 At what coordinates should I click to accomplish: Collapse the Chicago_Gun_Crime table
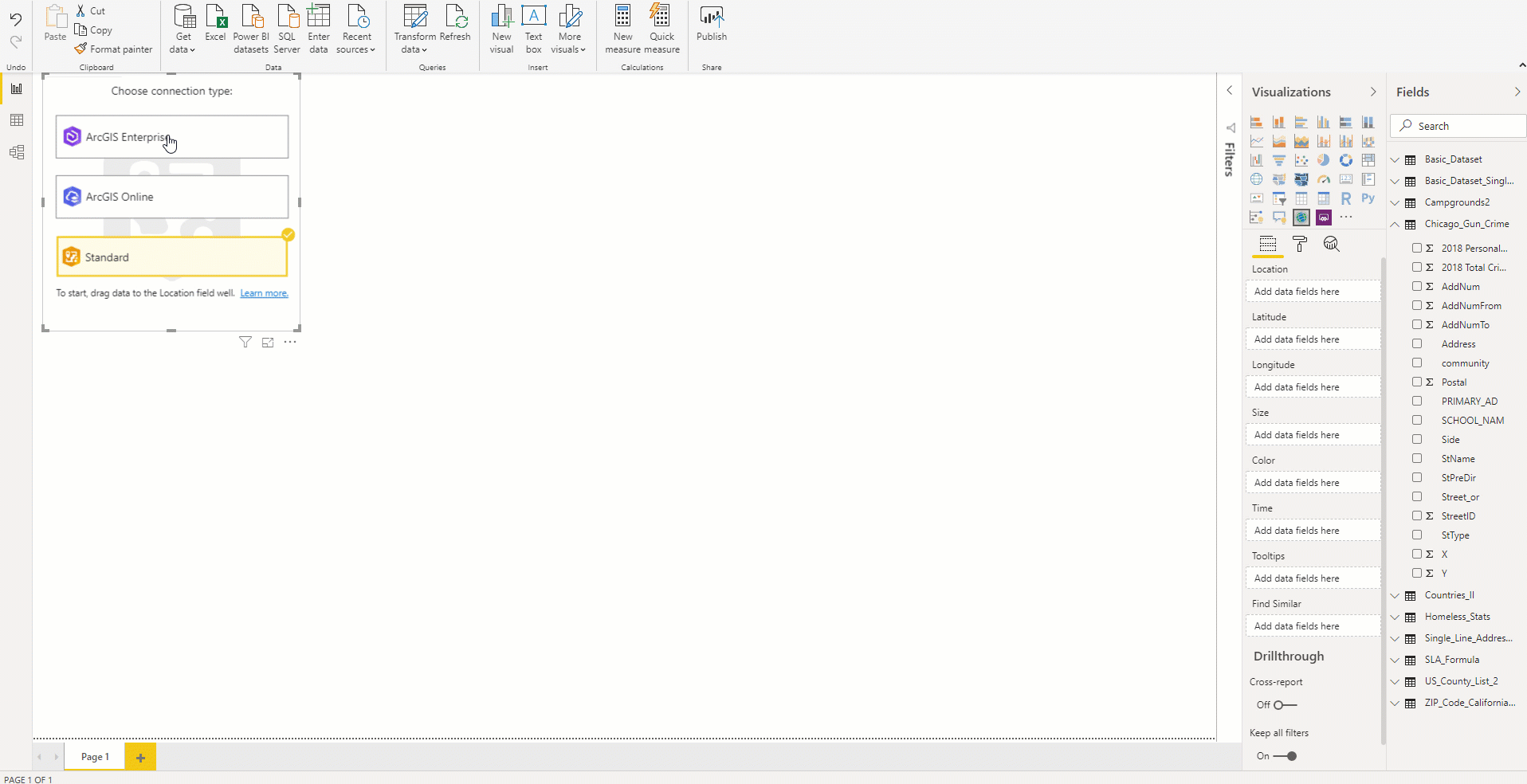1395,224
